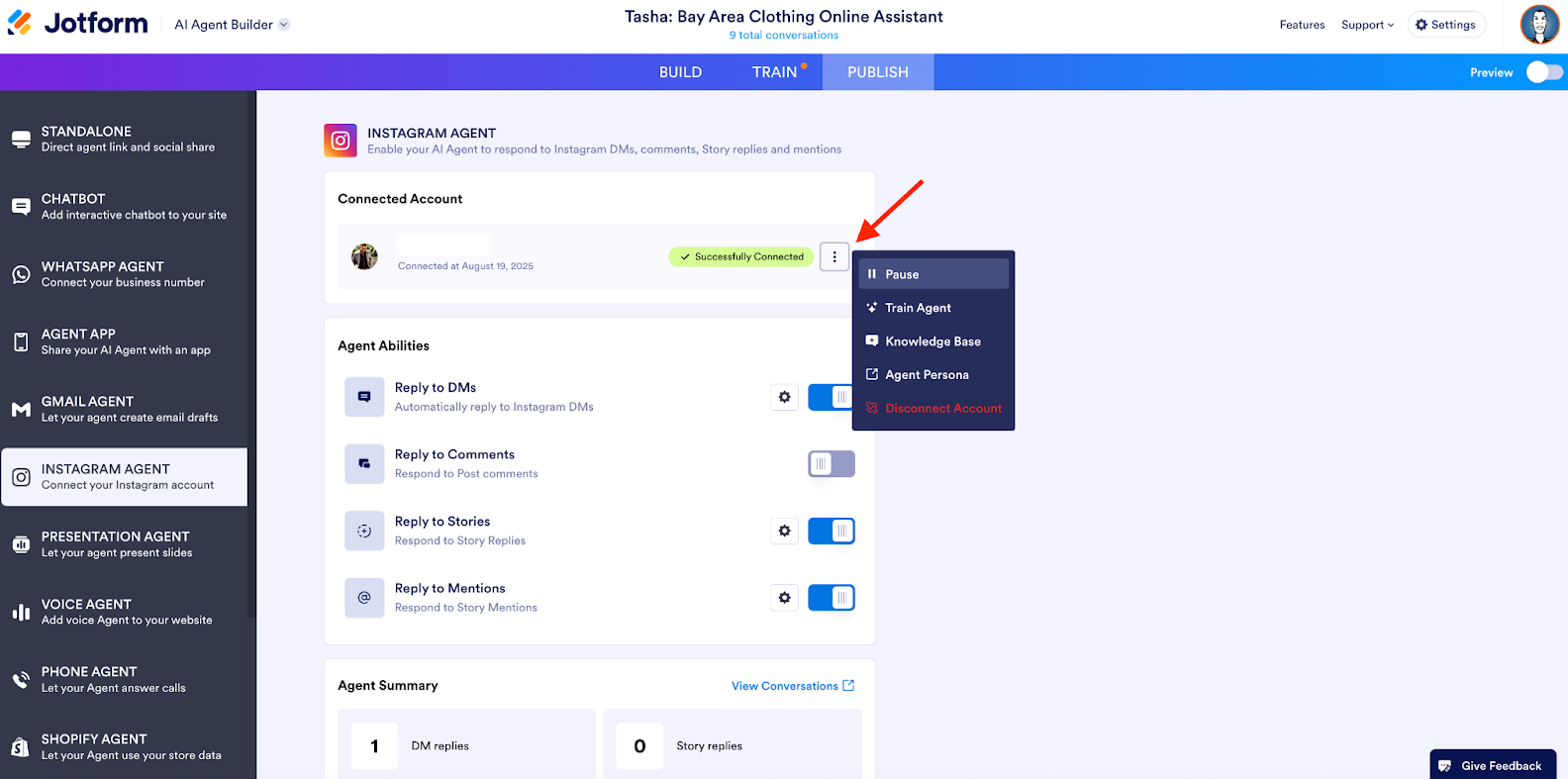Open View Conversations link
Viewport: 1568px width, 779px height.
pyautogui.click(x=793, y=686)
